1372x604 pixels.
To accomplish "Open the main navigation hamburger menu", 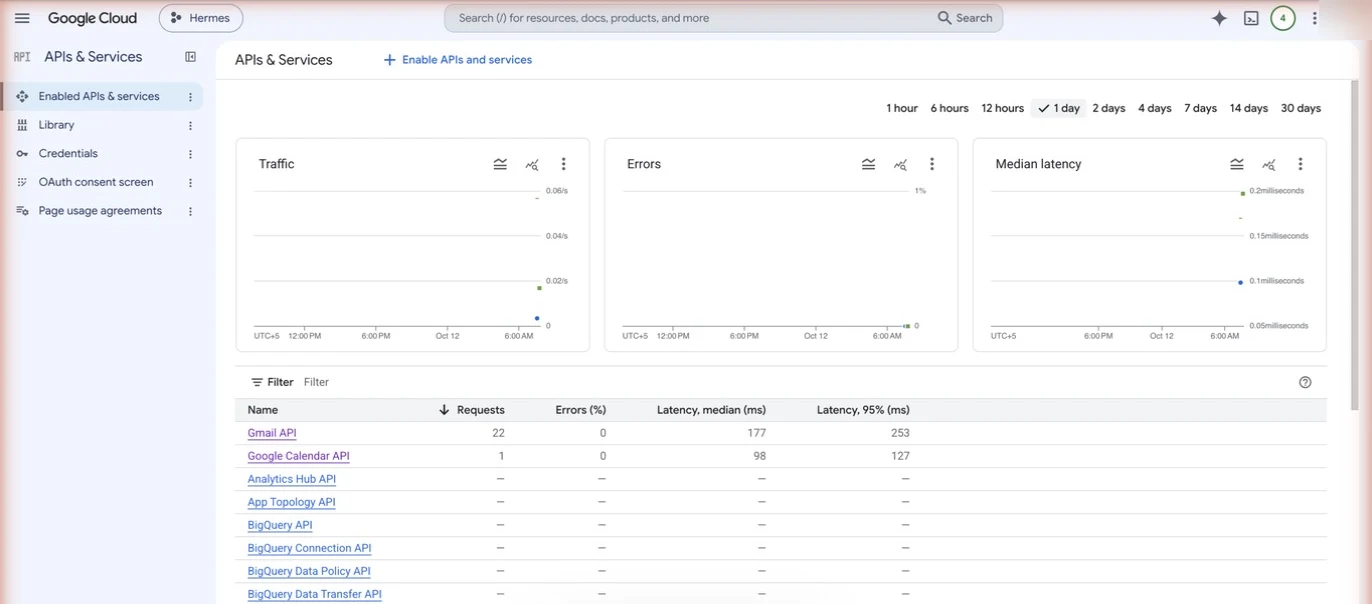I will 22,18.
